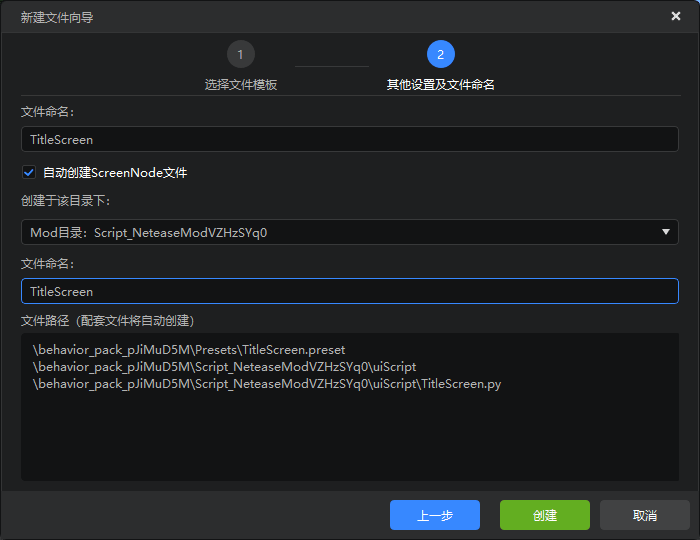Select the 其他设置及文件命名 step label
The height and width of the screenshot is (540, 700).
pyautogui.click(x=441, y=85)
